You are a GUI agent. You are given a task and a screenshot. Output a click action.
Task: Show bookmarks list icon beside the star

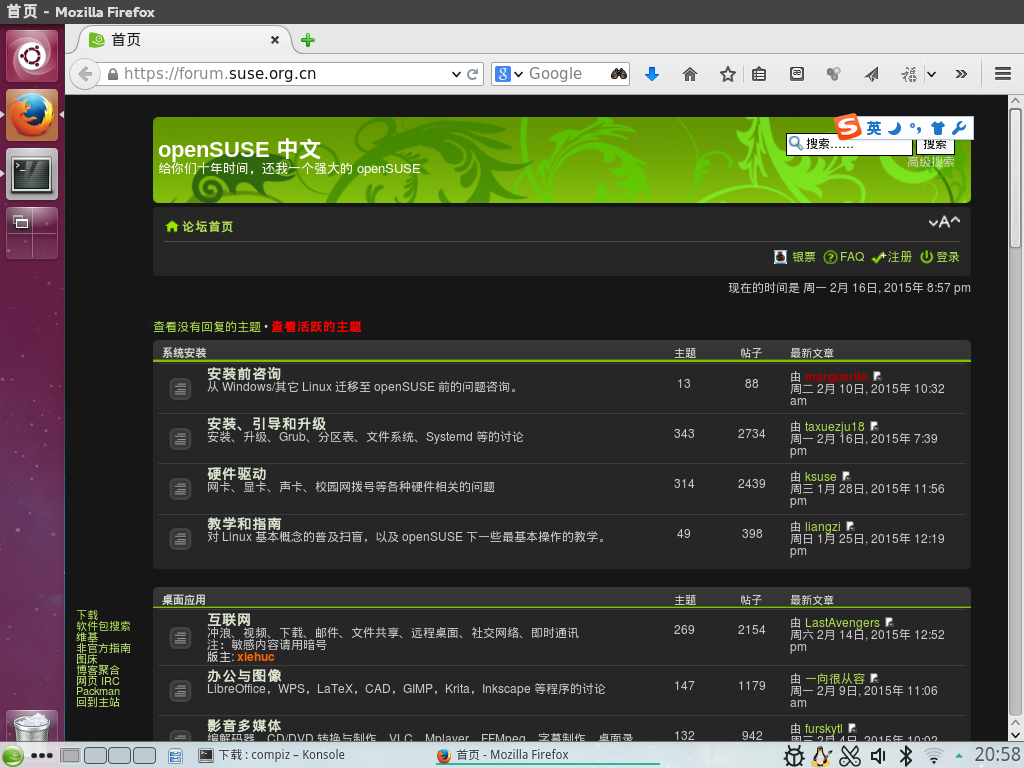click(x=759, y=74)
